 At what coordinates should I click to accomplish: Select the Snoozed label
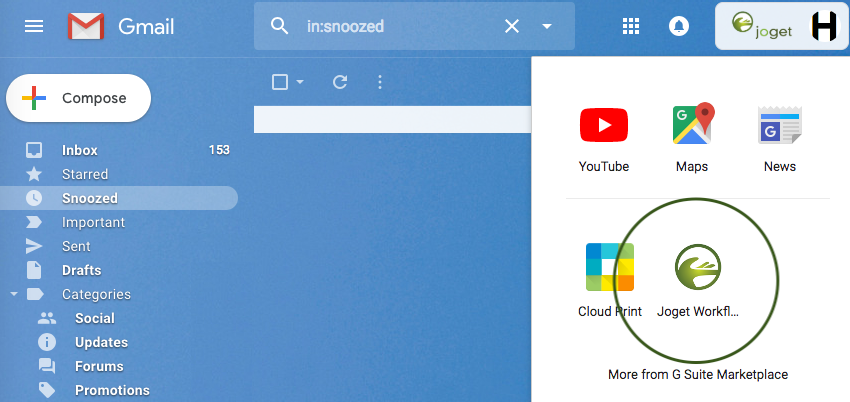point(89,198)
